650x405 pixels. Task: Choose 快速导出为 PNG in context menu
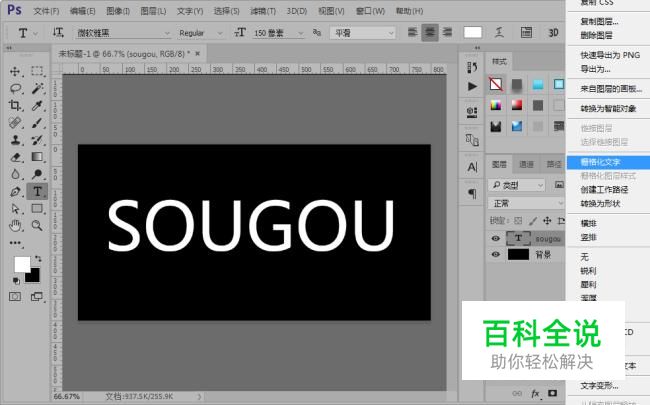click(610, 55)
